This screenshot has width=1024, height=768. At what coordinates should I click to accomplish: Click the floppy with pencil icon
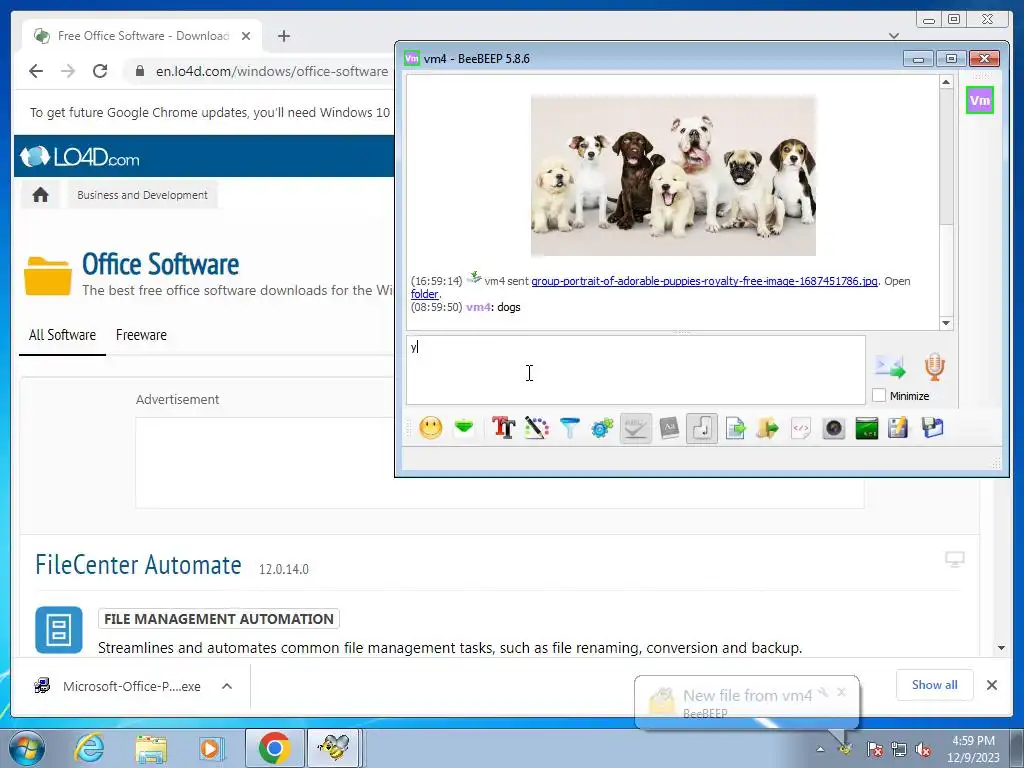(898, 428)
